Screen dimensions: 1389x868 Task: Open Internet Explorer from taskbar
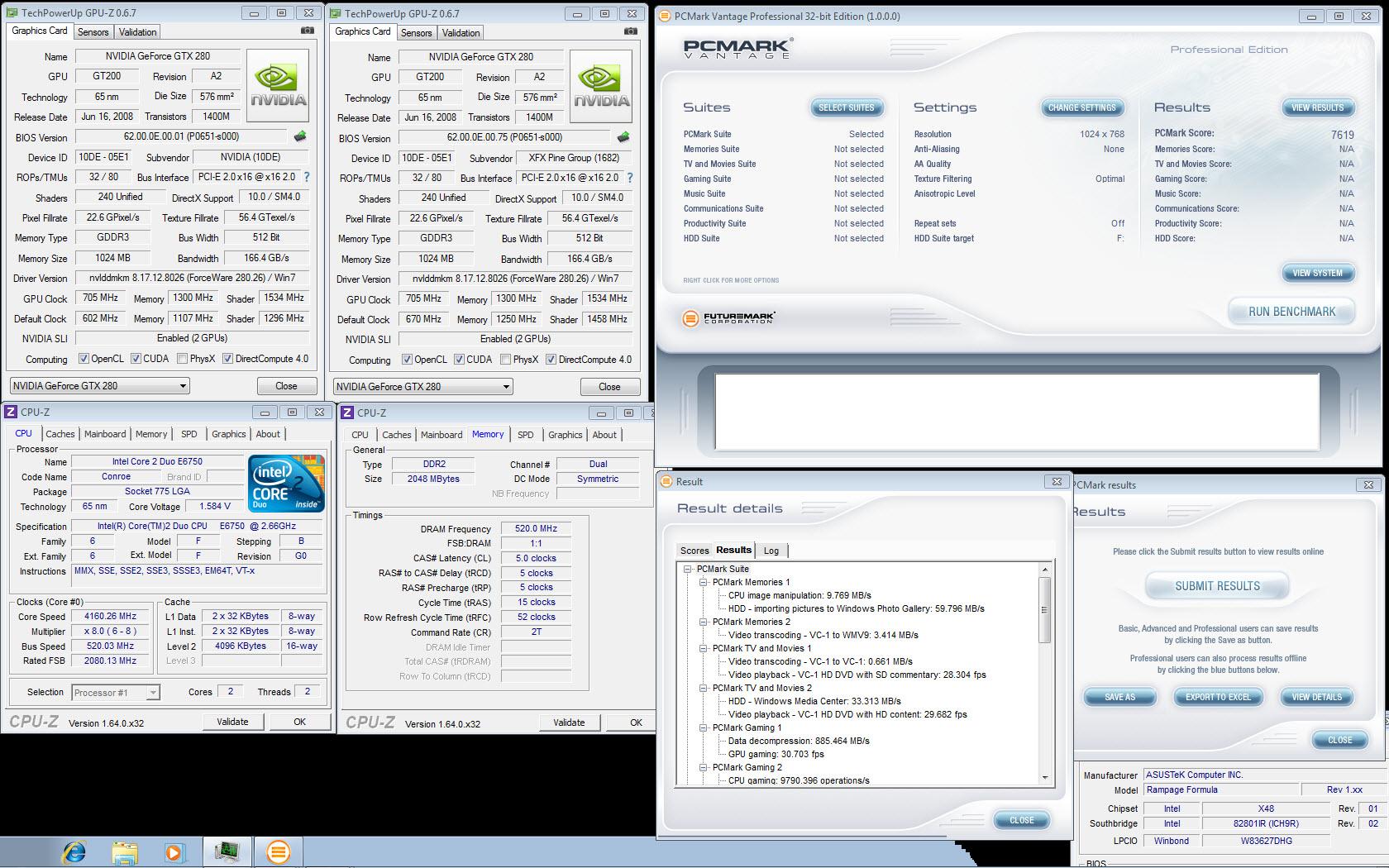coord(74,851)
